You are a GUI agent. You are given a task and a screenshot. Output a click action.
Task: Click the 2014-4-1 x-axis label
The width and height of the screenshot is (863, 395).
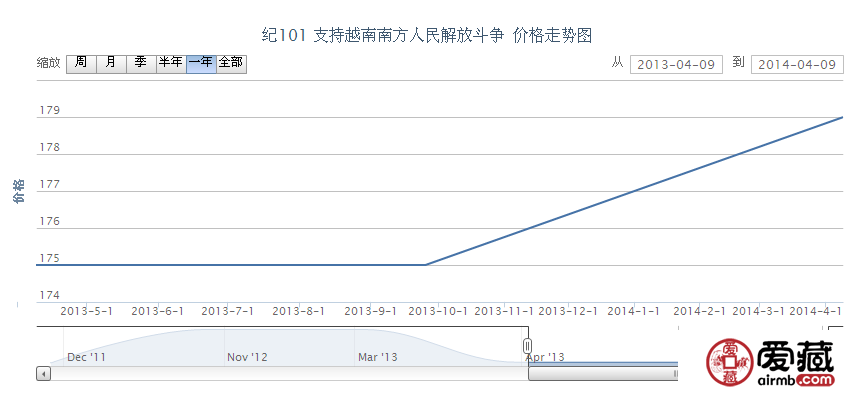coord(816,311)
